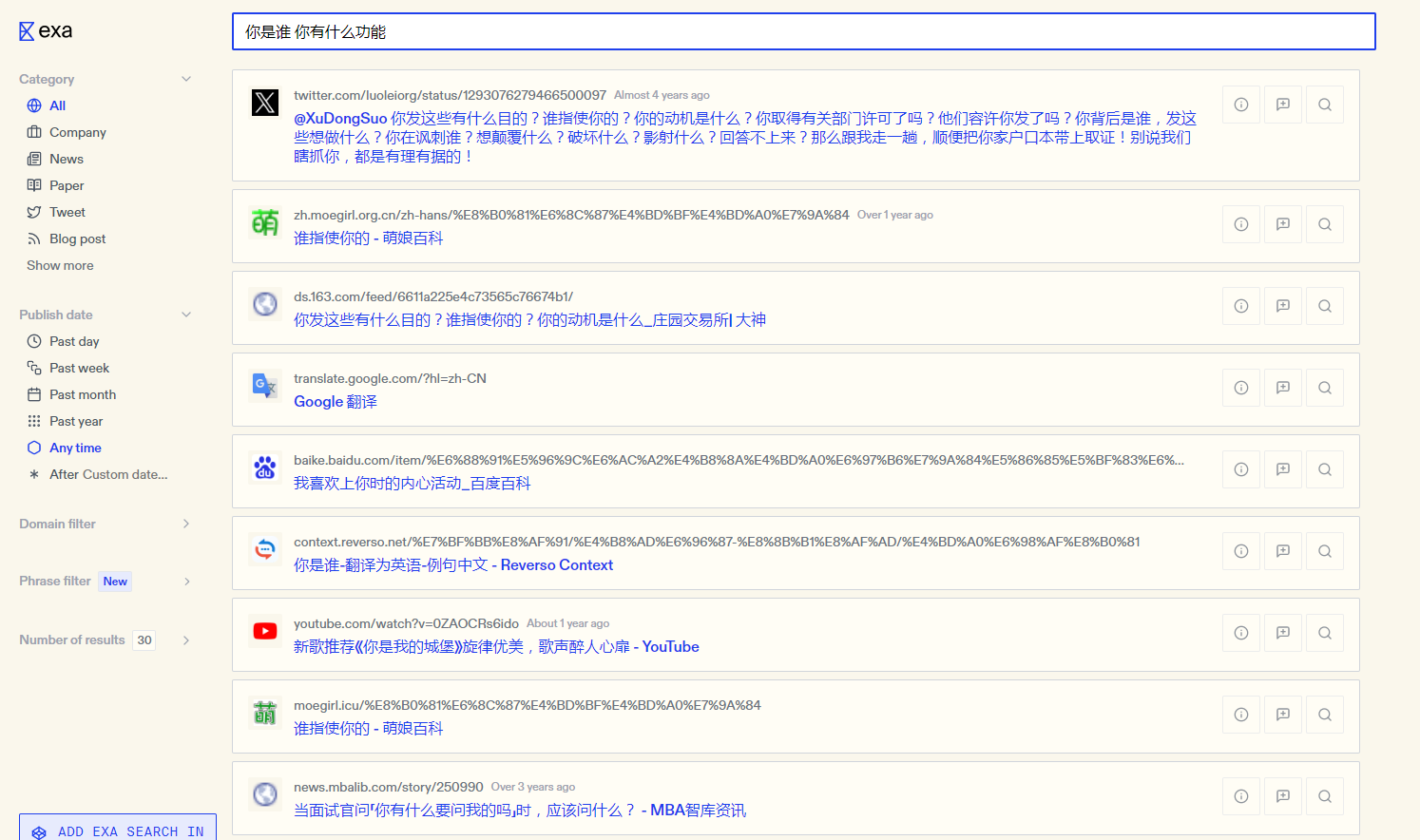
Task: Open the Reverso Context result link
Action: (x=453, y=564)
